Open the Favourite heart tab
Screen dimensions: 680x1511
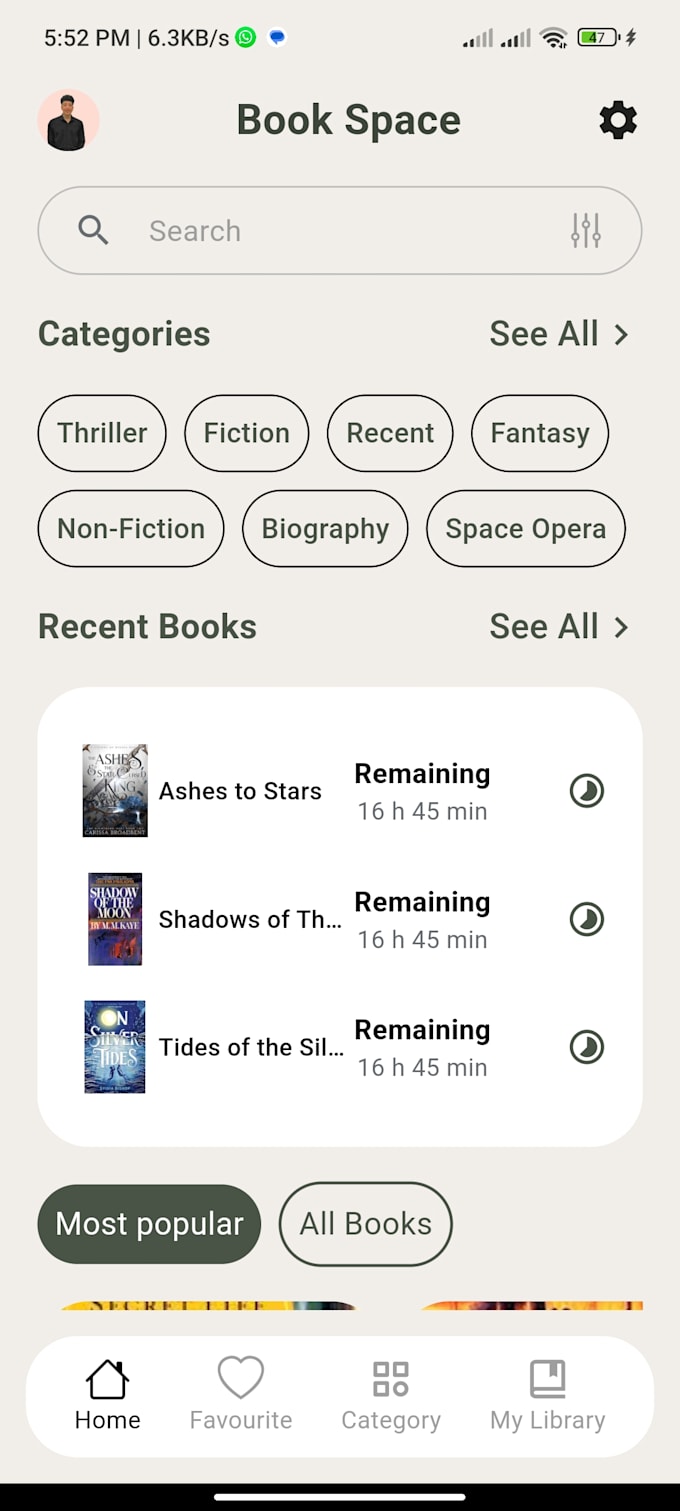(x=241, y=1394)
